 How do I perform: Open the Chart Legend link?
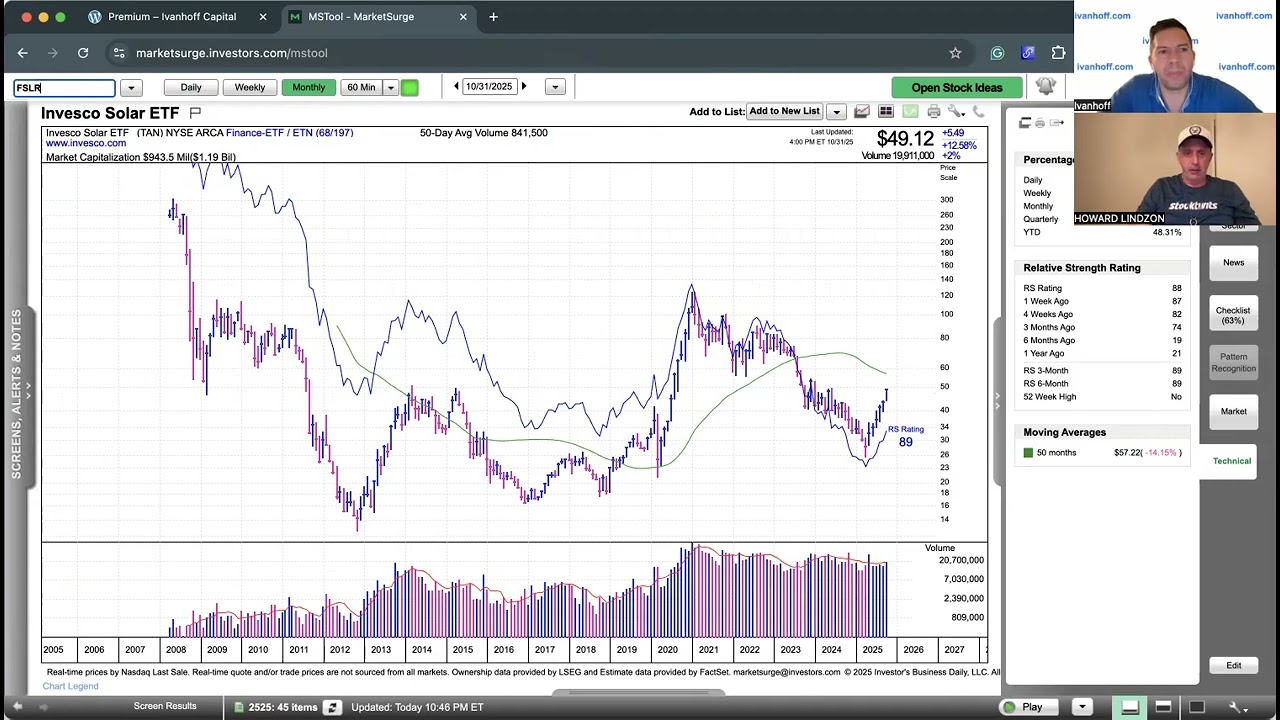tap(70, 686)
